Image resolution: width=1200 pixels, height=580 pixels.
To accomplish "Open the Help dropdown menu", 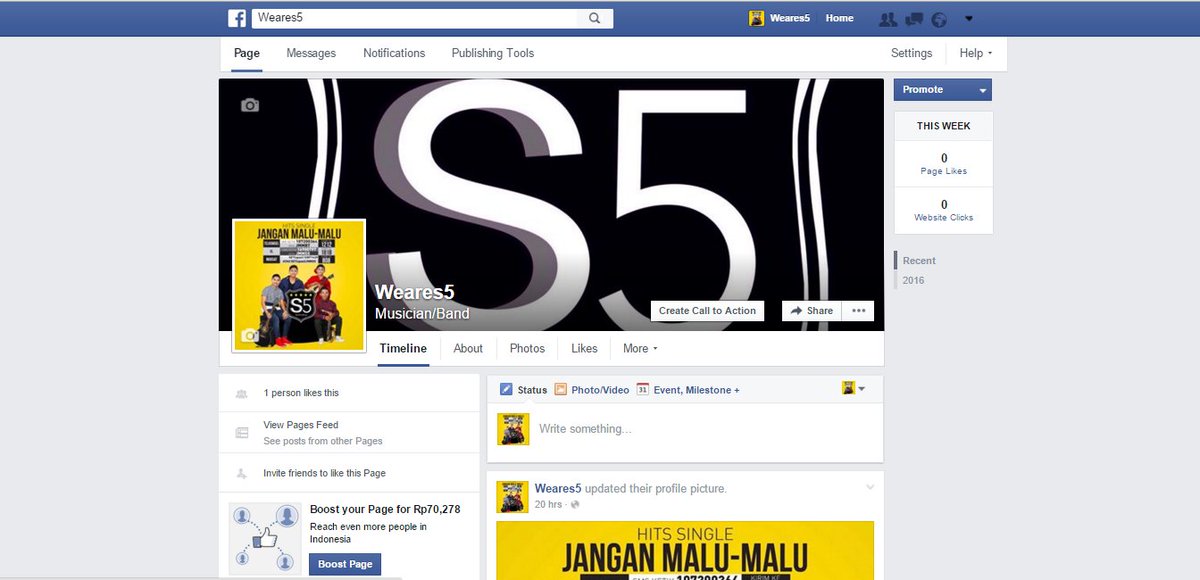I will [x=976, y=53].
